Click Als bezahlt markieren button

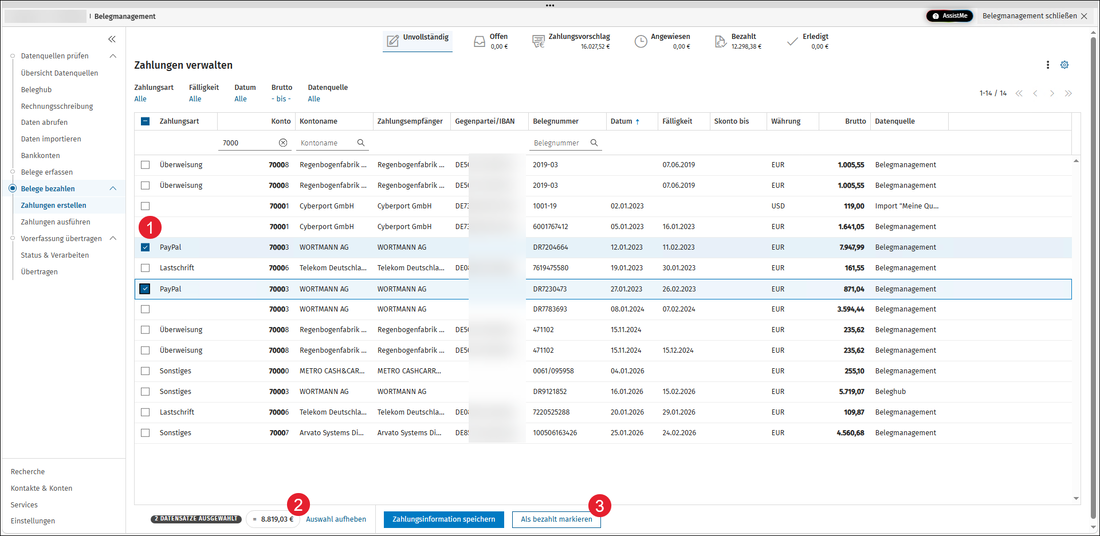click(x=556, y=520)
